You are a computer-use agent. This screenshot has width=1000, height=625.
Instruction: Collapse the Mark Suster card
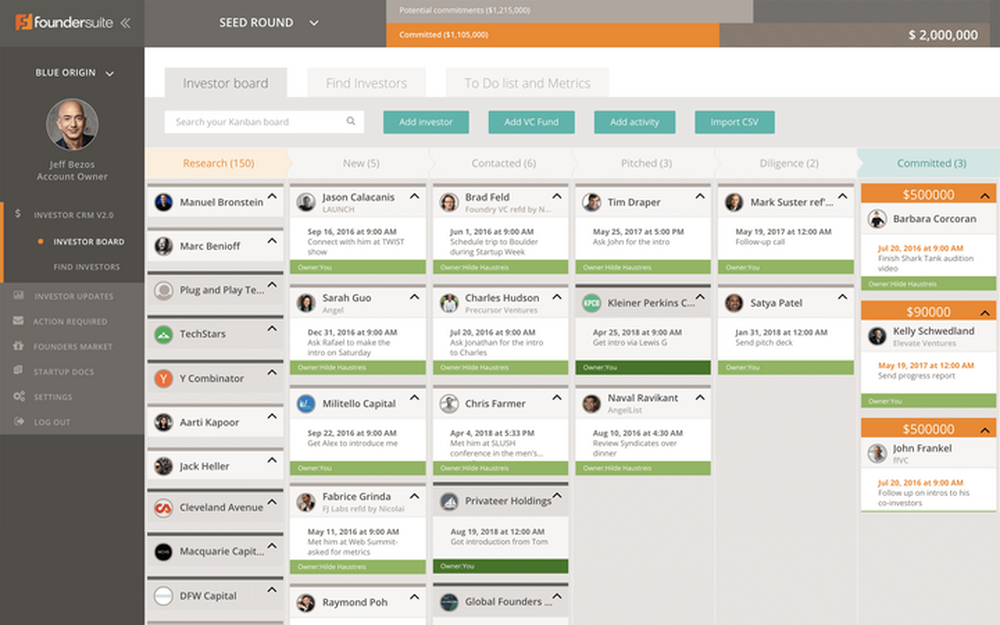click(842, 196)
